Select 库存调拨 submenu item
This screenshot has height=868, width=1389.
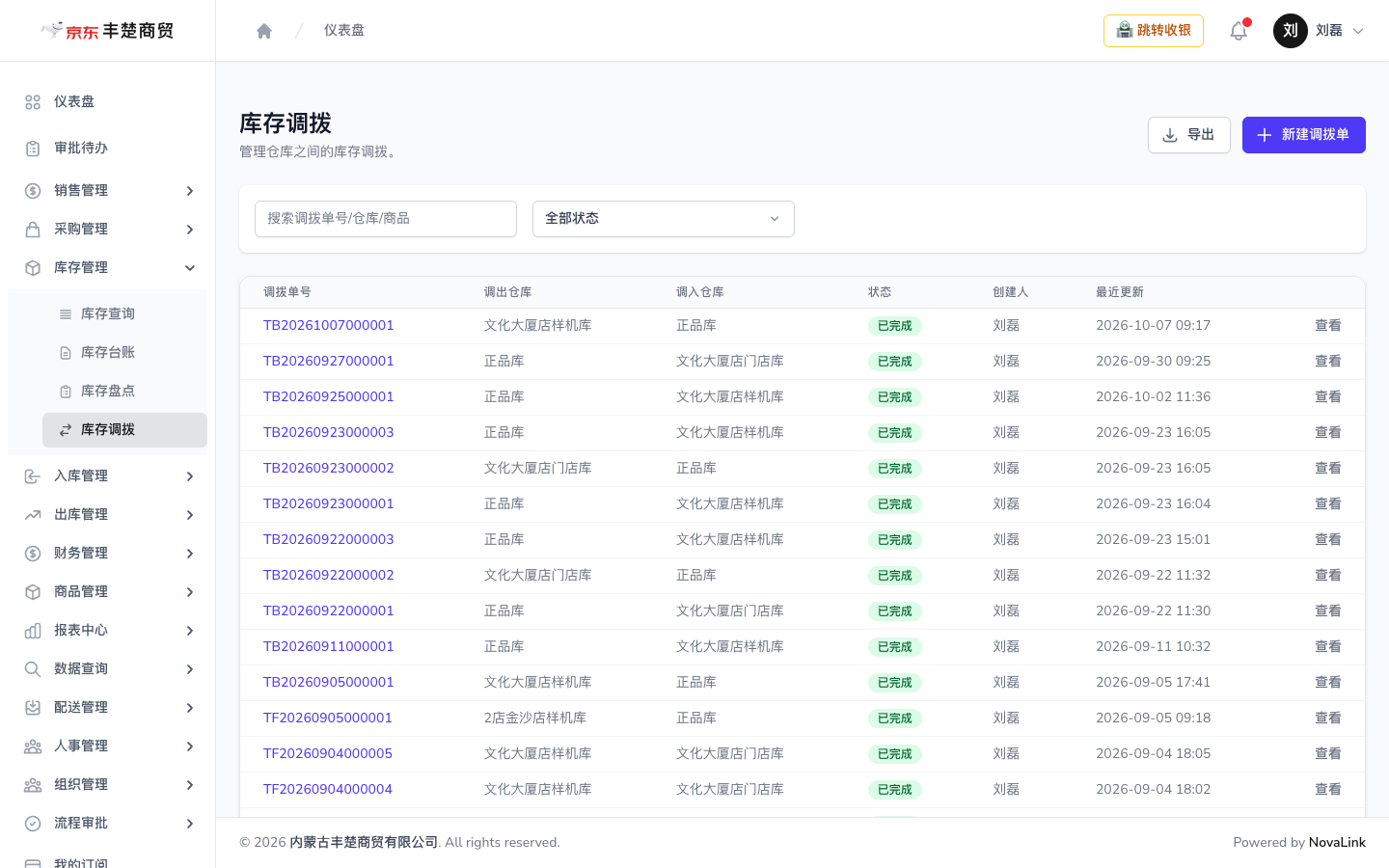pos(124,430)
